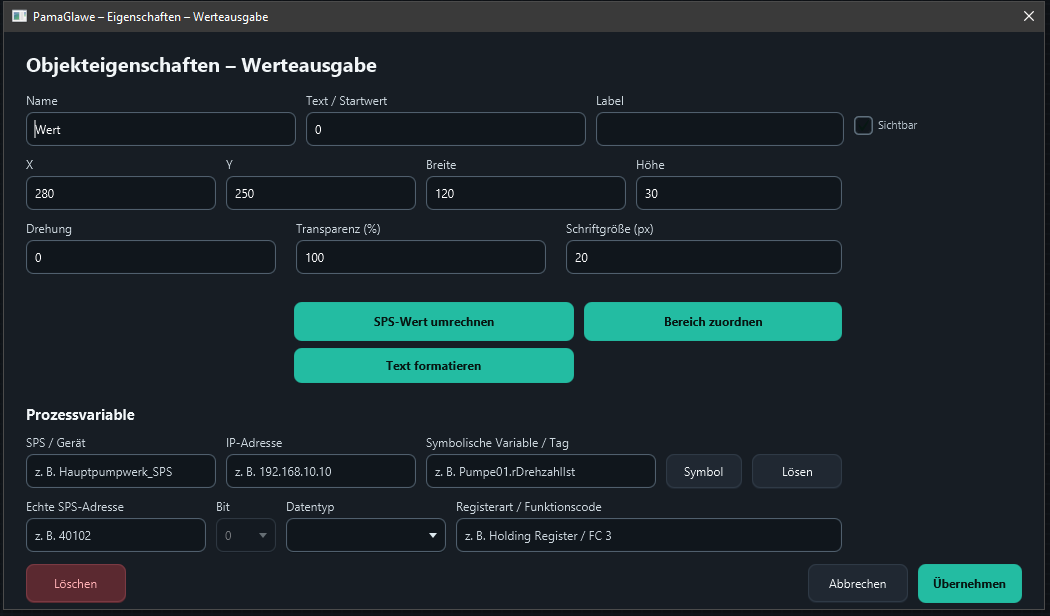Open Text formatieren settings
The width and height of the screenshot is (1050, 616).
(x=434, y=366)
